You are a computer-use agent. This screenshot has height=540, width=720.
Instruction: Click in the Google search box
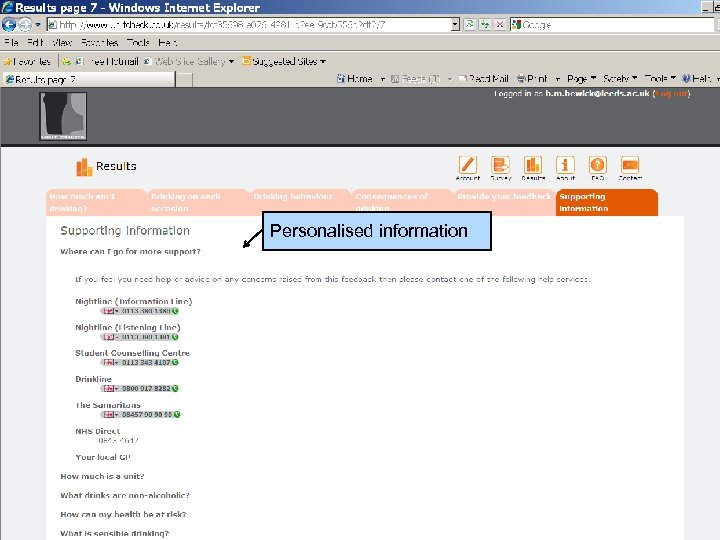point(615,25)
